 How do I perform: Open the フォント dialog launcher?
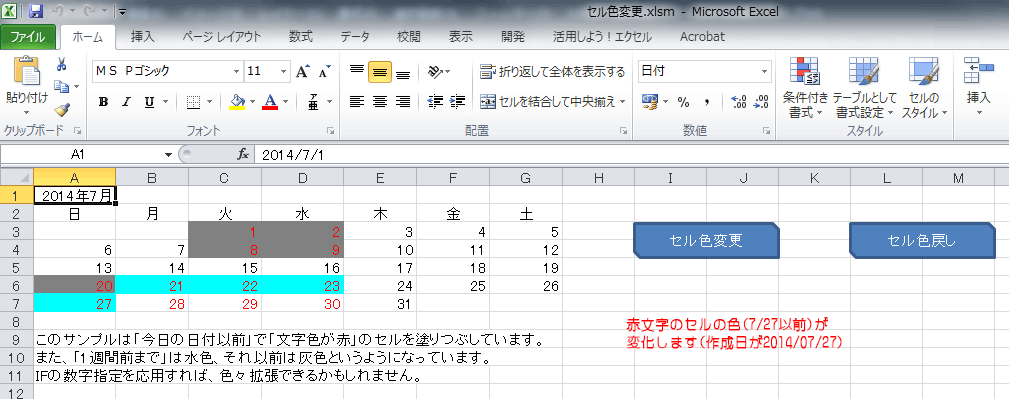tap(330, 131)
